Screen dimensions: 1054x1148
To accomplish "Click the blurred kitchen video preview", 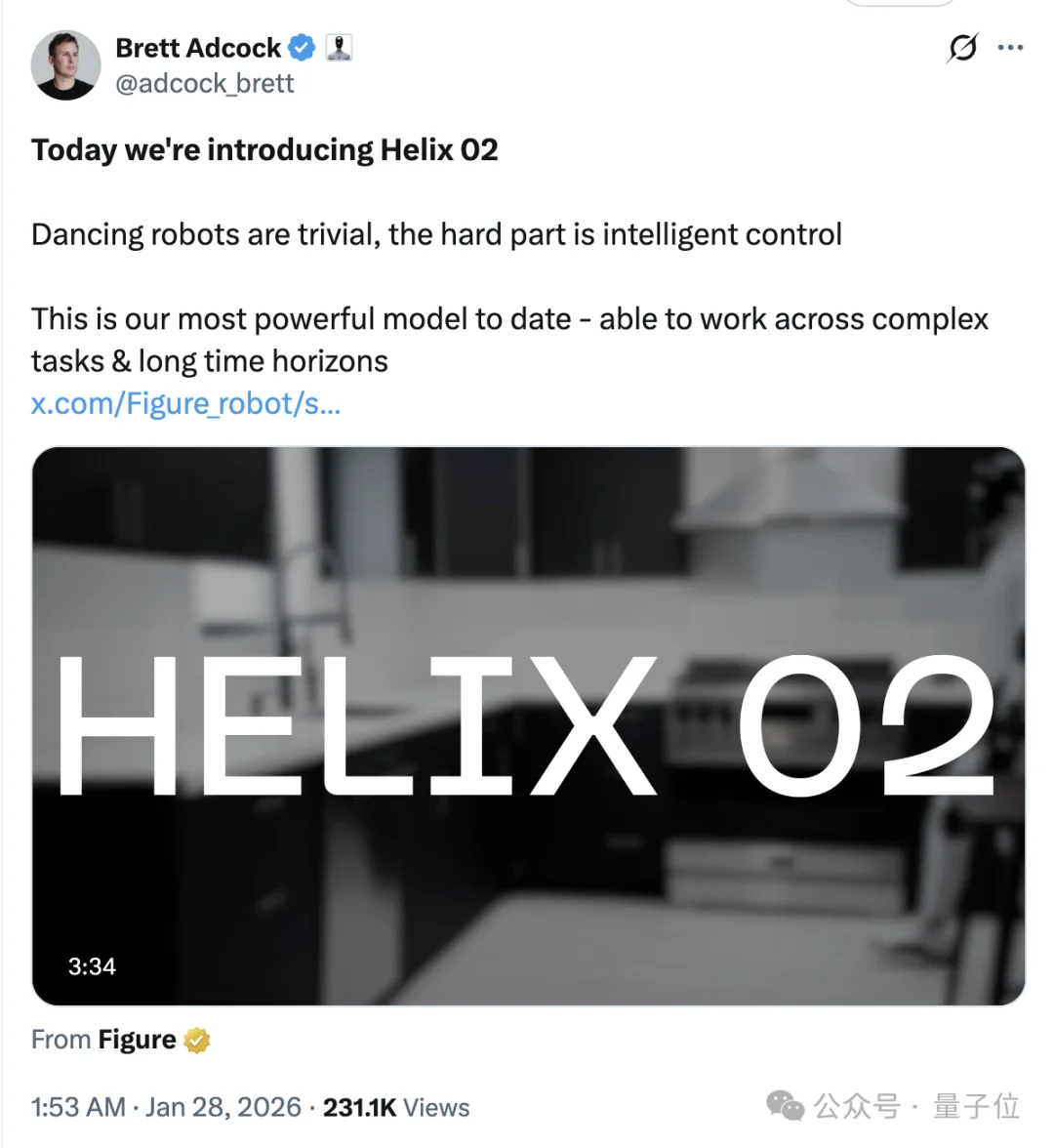I will pyautogui.click(x=527, y=547).
